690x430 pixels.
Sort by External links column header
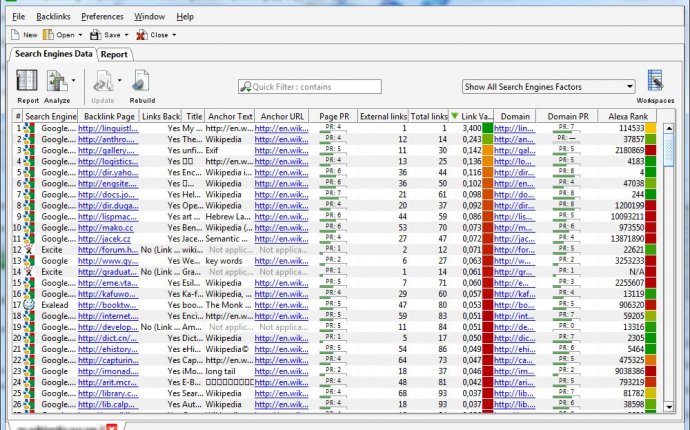pyautogui.click(x=383, y=117)
